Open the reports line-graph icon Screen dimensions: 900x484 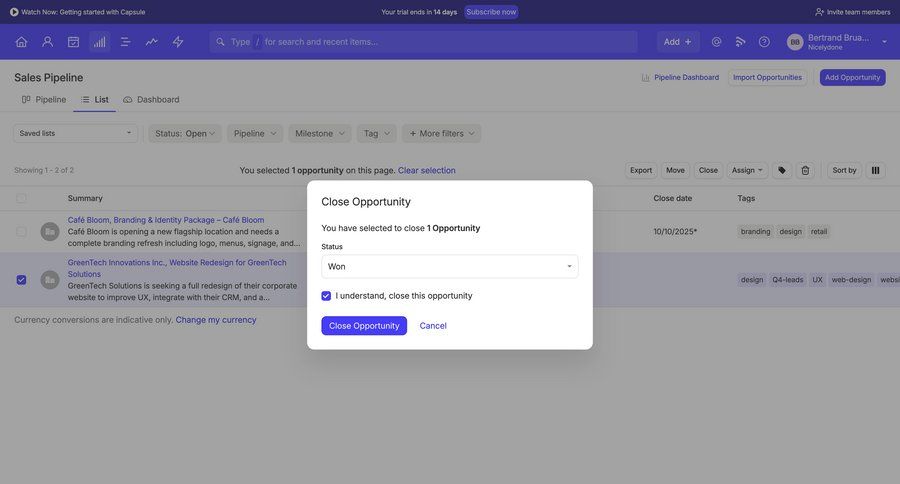tap(151, 42)
